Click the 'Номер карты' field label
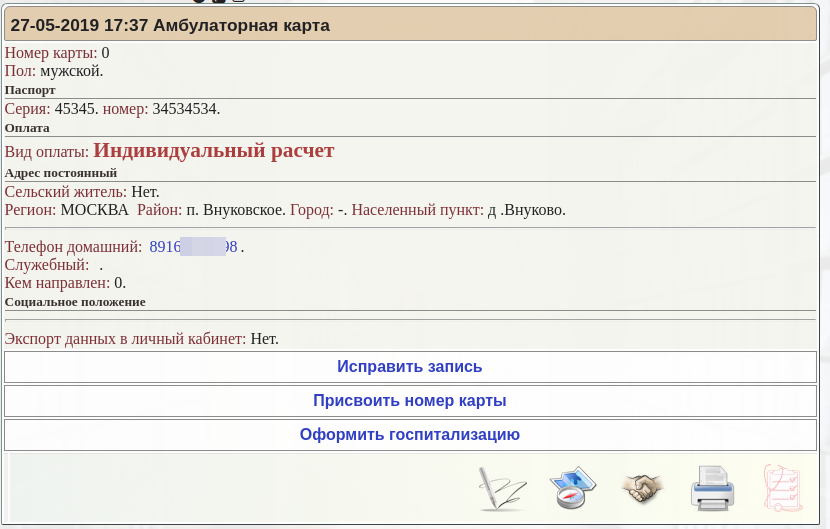 tap(50, 53)
